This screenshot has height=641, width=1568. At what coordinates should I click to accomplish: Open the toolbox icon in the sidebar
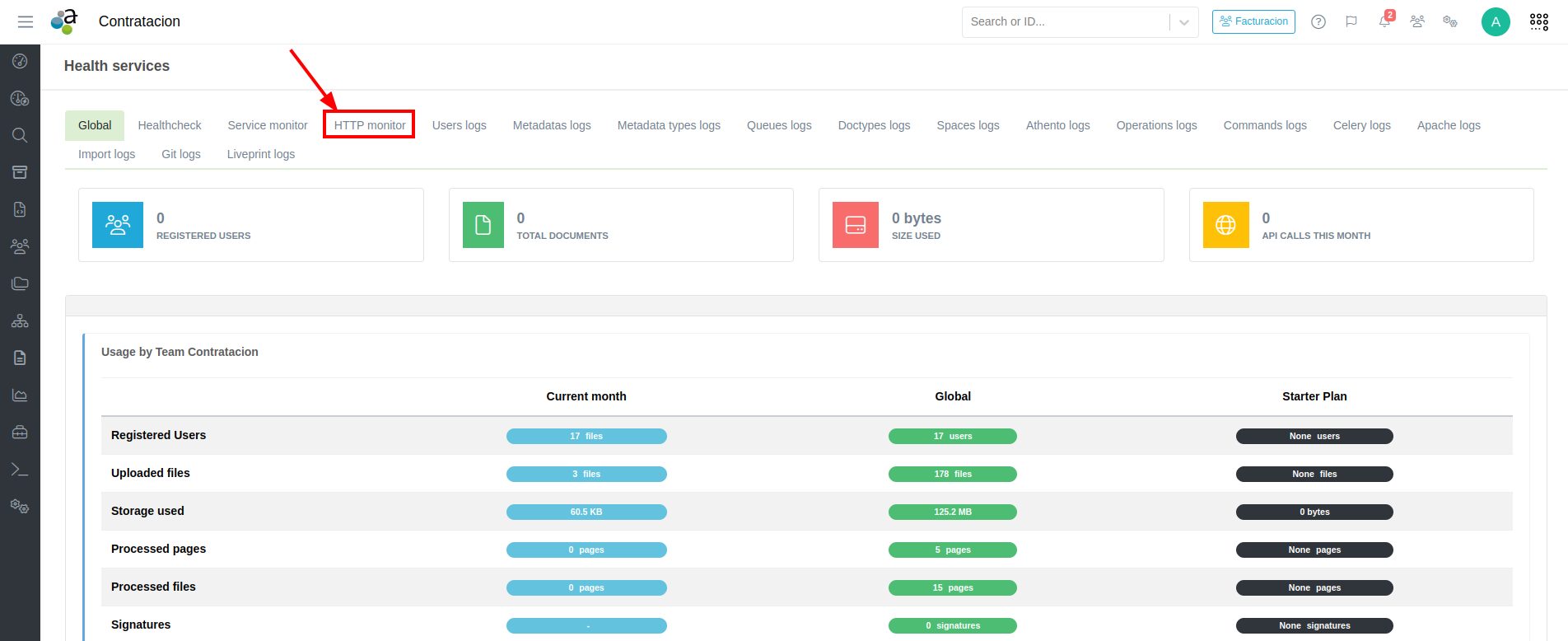(x=20, y=433)
